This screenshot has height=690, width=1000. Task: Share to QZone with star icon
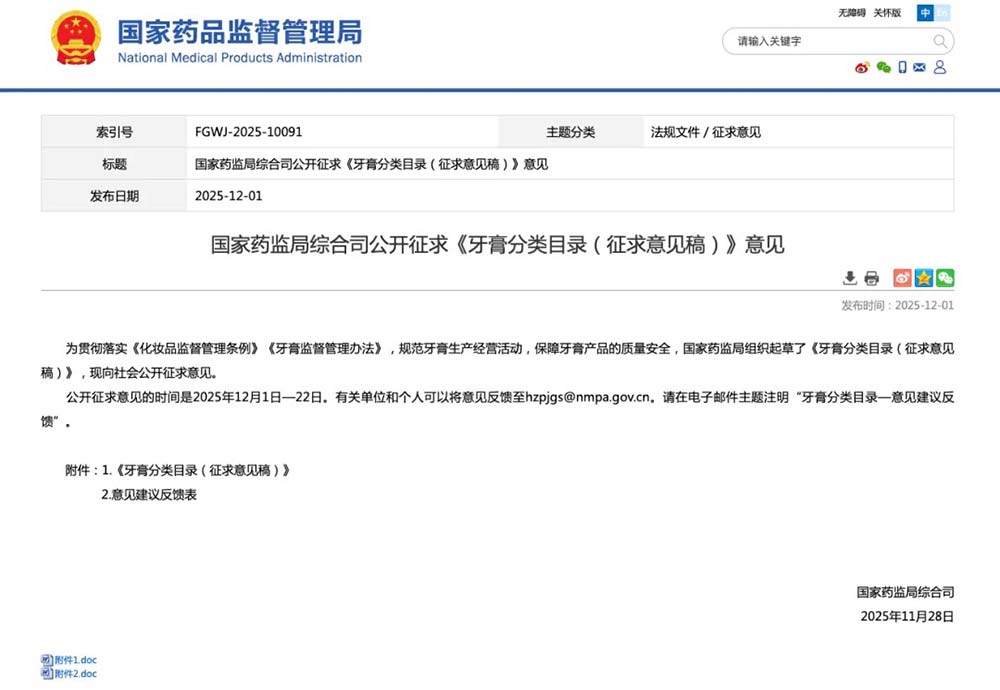923,278
